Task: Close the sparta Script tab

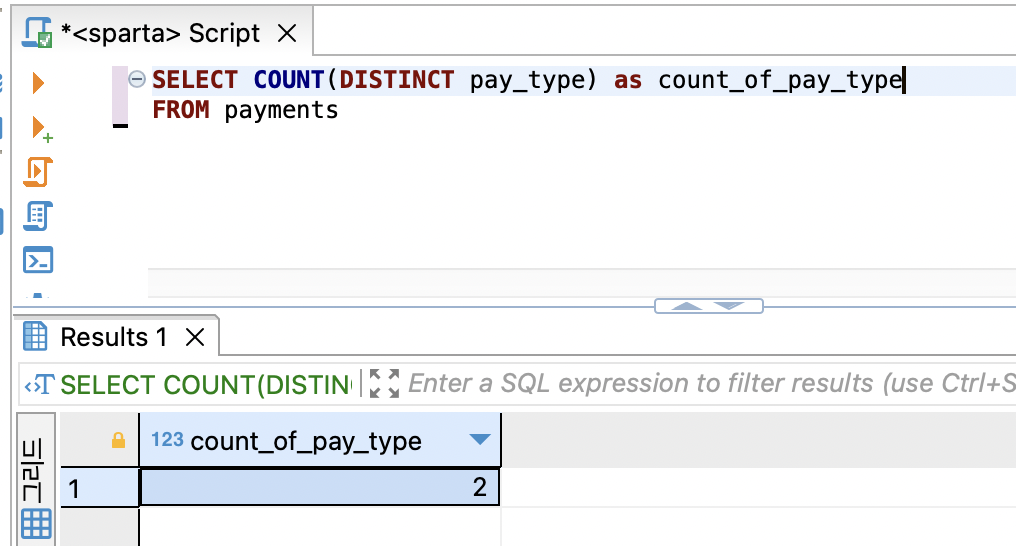Action: pos(287,33)
